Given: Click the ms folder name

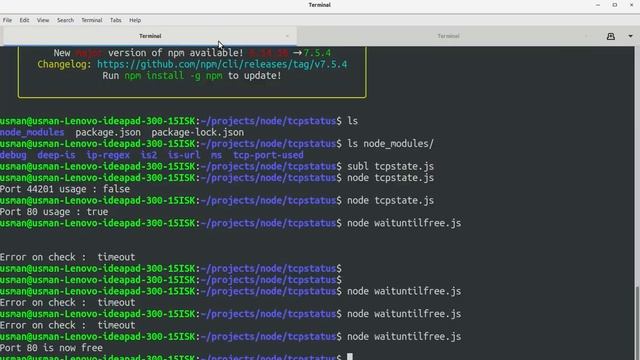Looking at the screenshot, I should pos(216,155).
